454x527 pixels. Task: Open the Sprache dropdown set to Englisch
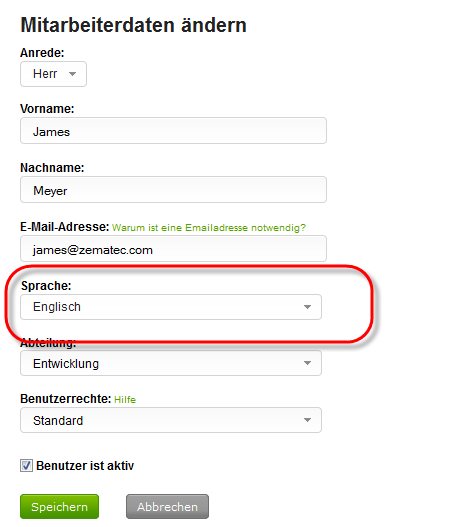171,307
